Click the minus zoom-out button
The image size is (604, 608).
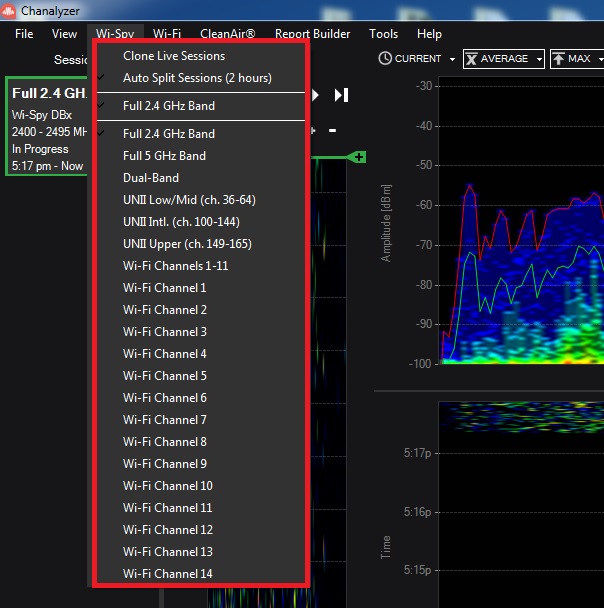332,131
